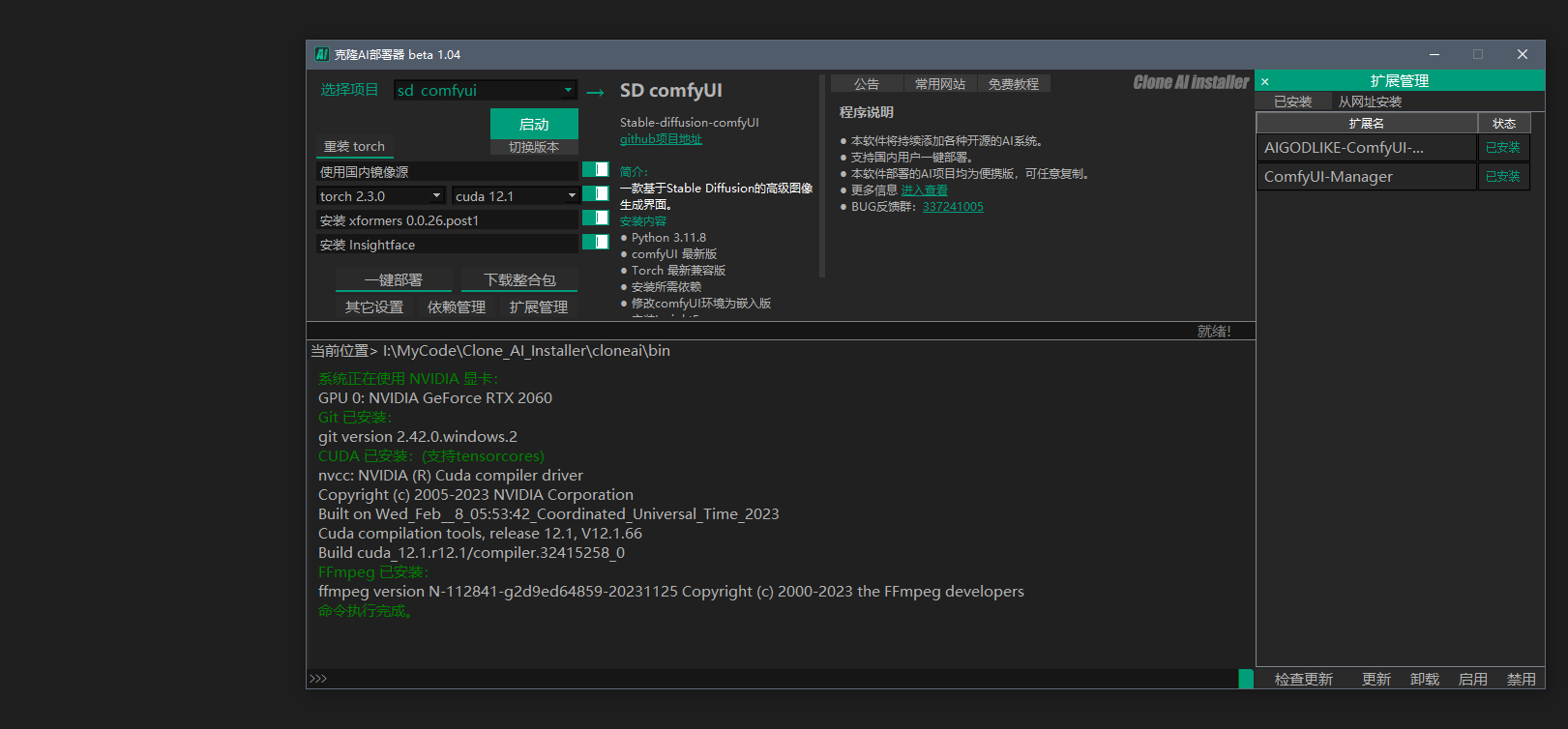Click the git version 2.42.0.windows.2 line
Viewport: 1568px width, 729px height.
(x=418, y=437)
